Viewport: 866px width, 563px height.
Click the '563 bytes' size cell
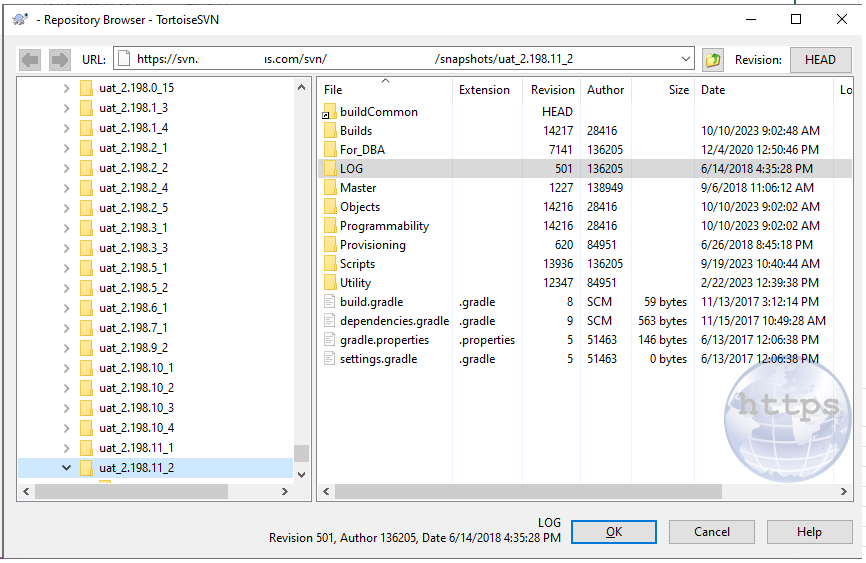[x=662, y=321]
